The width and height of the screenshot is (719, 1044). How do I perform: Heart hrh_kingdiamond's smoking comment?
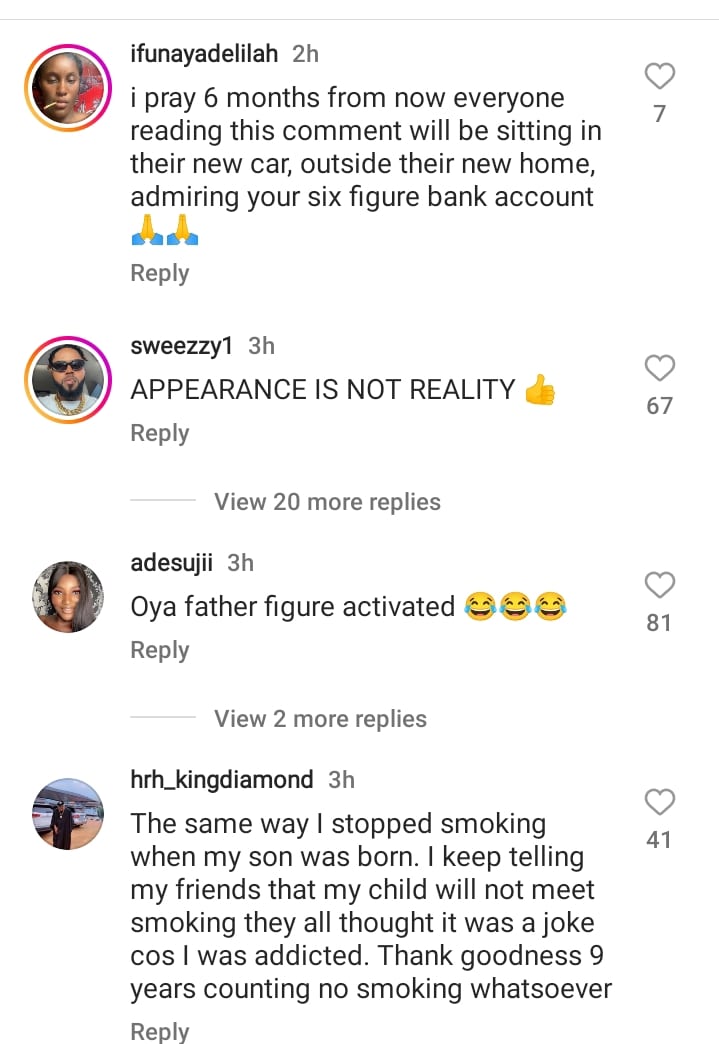(x=659, y=802)
